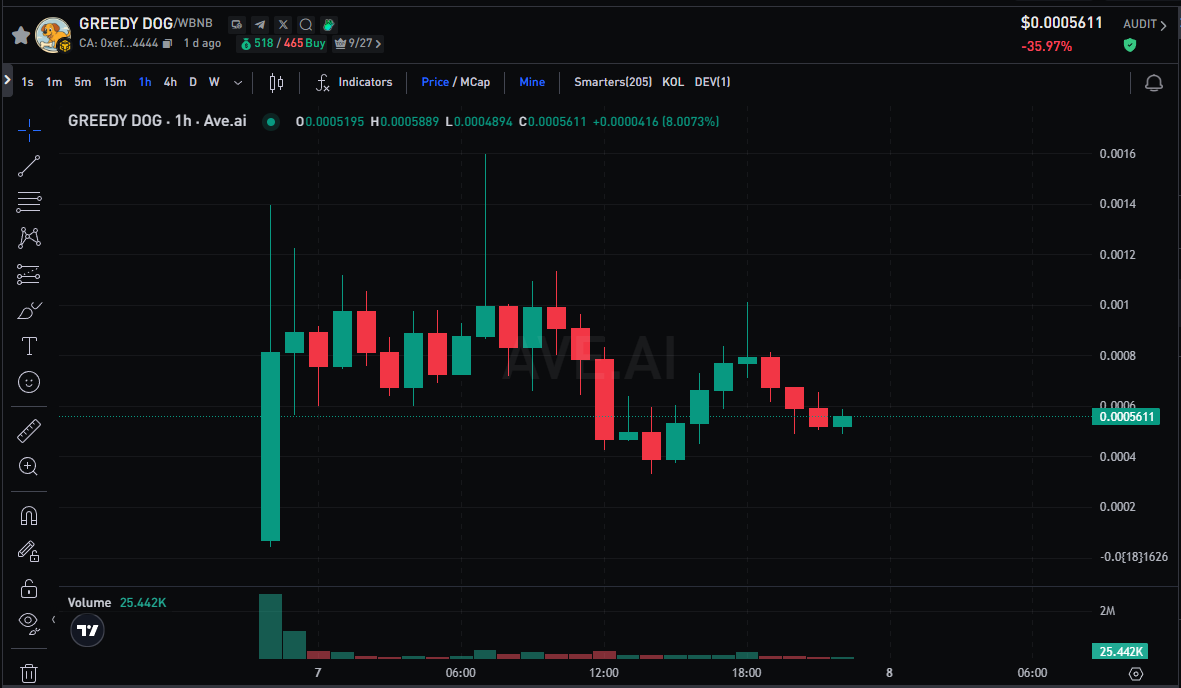
Task: Open the Telegram link icon
Action: pos(260,24)
